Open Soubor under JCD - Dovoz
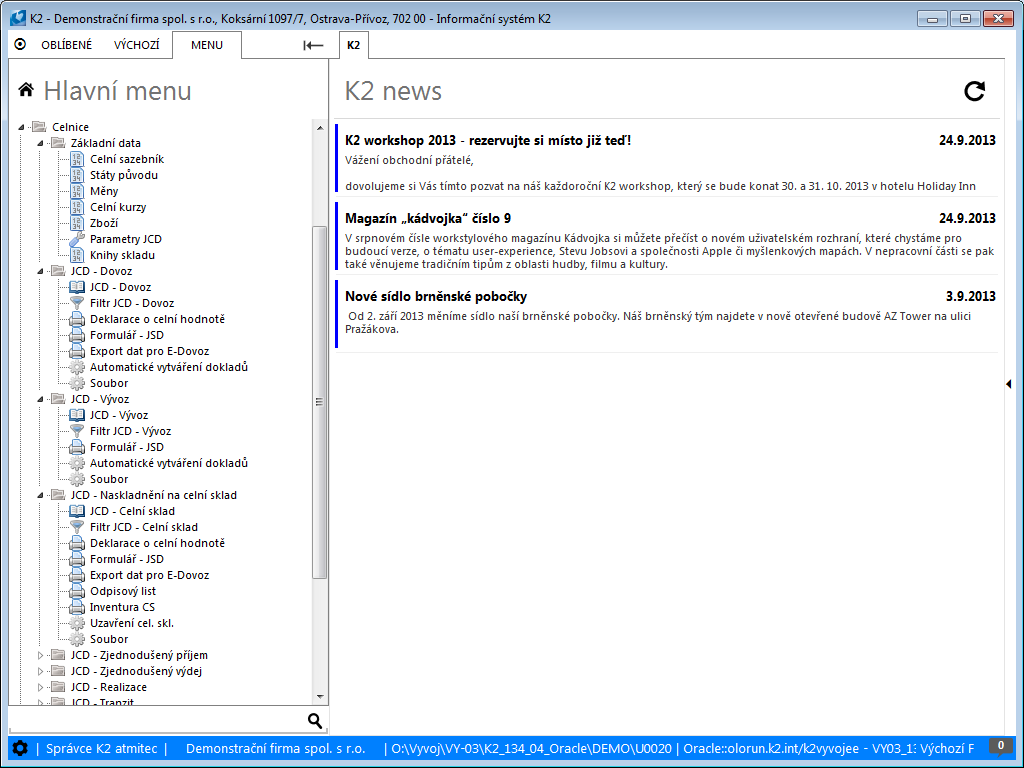 pyautogui.click(x=108, y=383)
